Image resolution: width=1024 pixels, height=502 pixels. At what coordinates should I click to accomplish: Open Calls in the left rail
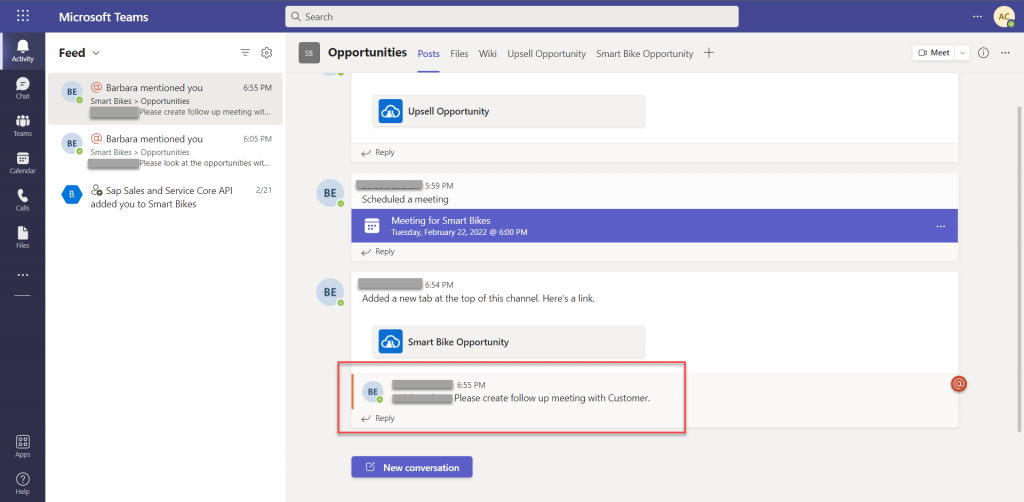(23, 200)
